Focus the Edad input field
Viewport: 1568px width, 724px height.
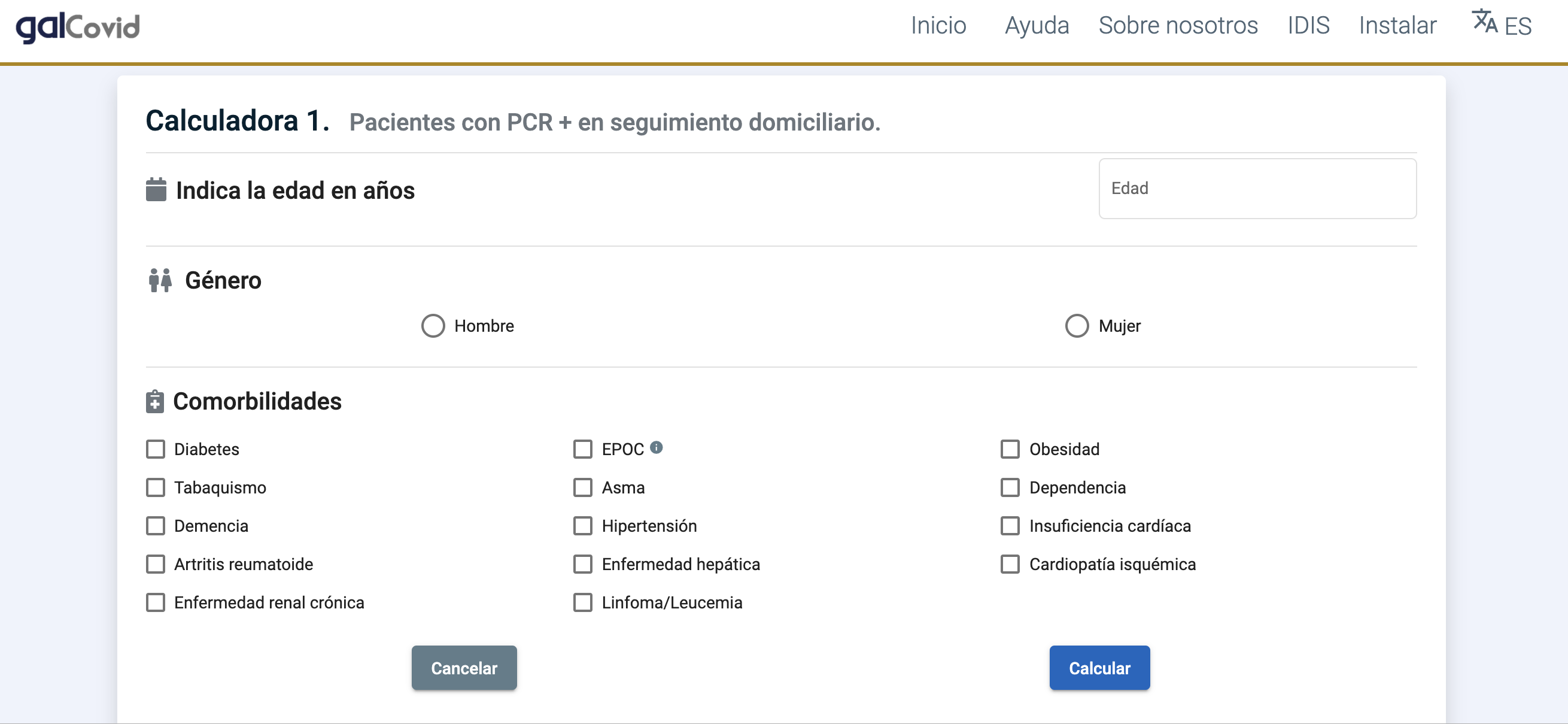click(x=1257, y=189)
